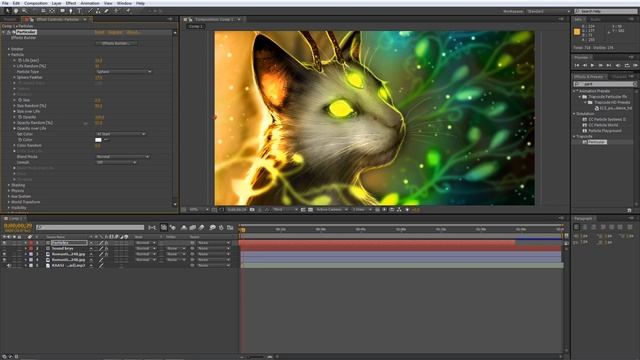
Task: Enable frame blending for the composition
Action: click(x=193, y=227)
